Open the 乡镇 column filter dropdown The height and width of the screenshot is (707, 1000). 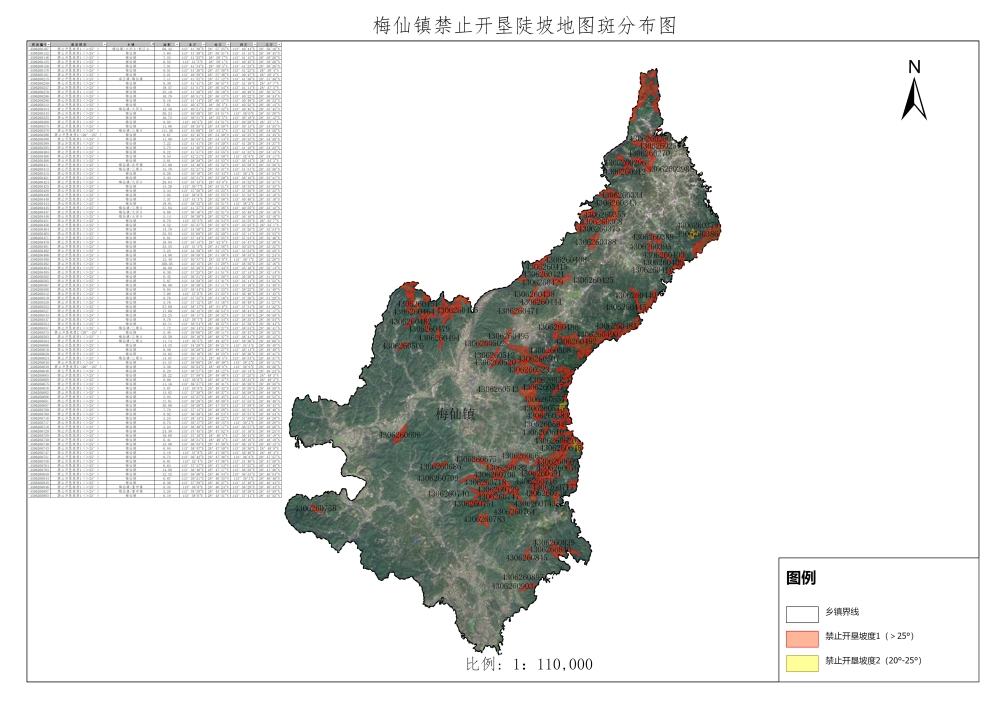click(x=154, y=44)
